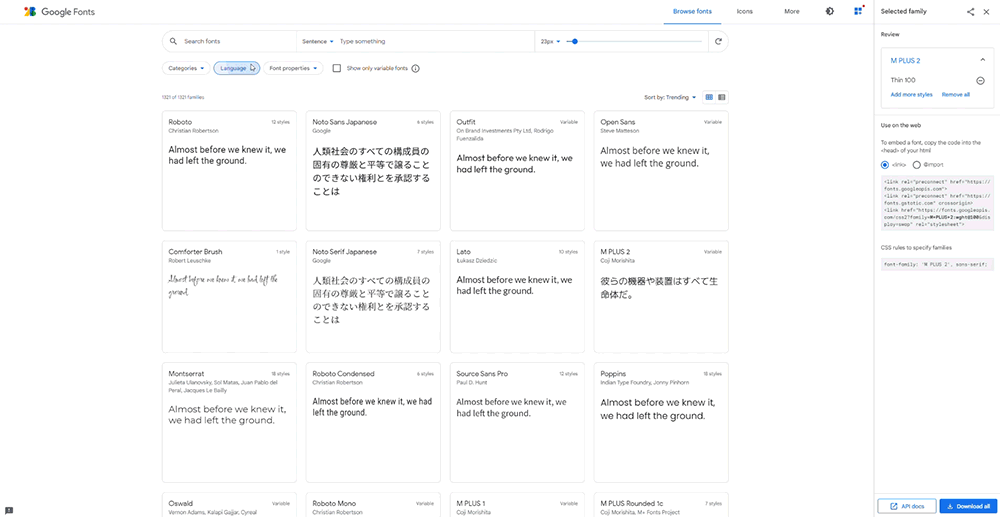Click the Google Fonts logo

(x=59, y=11)
